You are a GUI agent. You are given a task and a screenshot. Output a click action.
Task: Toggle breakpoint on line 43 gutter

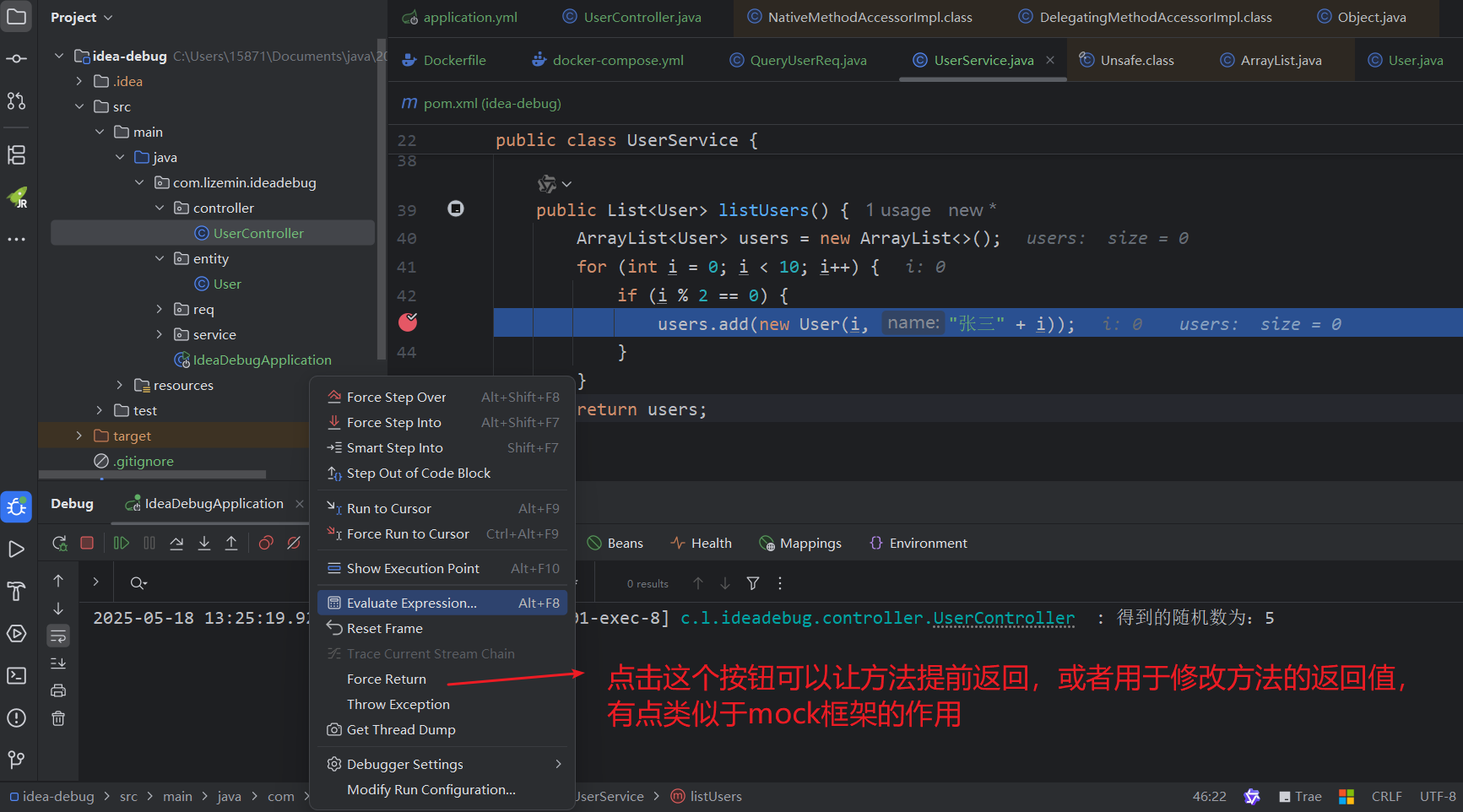click(x=408, y=322)
